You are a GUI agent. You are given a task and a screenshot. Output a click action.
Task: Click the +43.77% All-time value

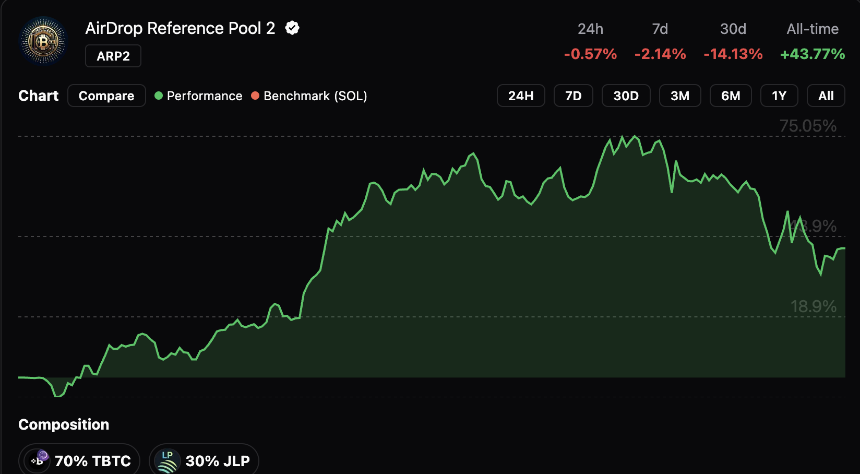click(812, 54)
